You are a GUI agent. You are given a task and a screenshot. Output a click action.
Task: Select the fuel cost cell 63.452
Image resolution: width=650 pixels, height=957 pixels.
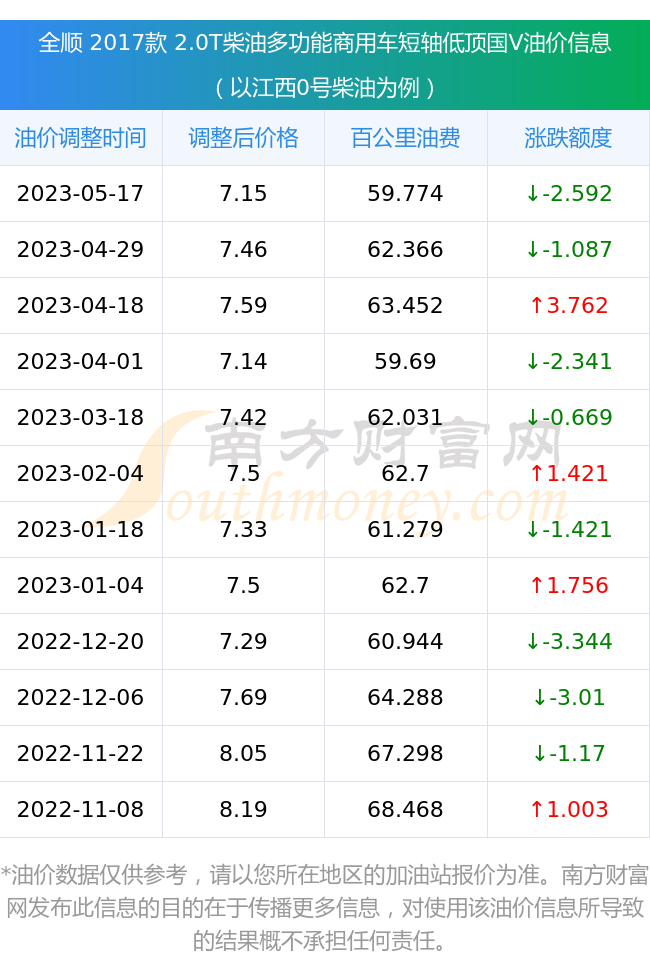(405, 305)
